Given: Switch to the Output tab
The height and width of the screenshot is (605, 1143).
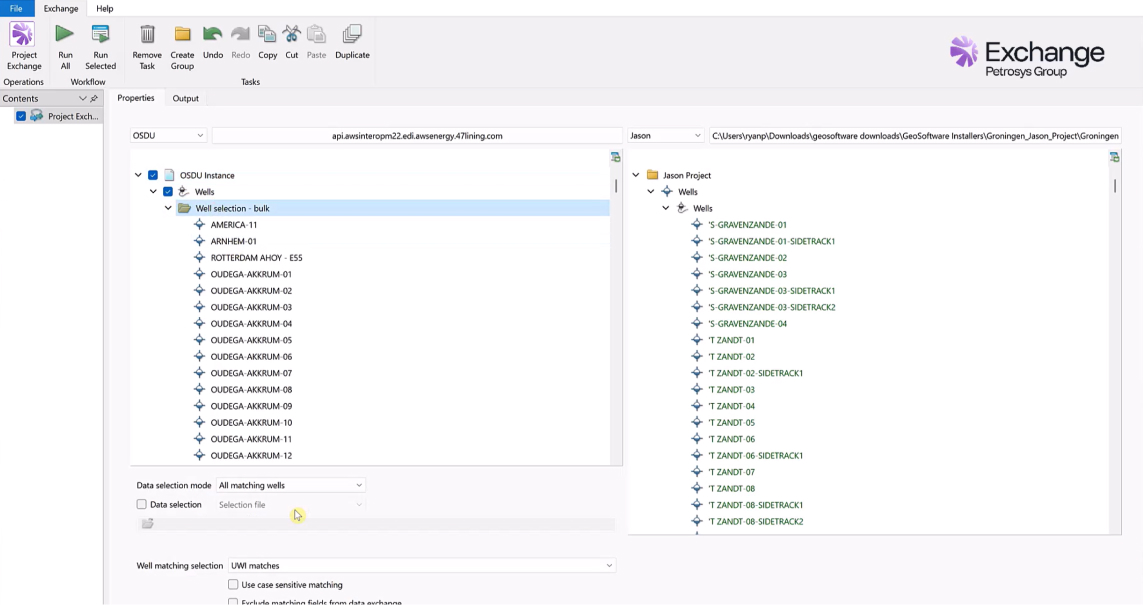Looking at the screenshot, I should point(185,98).
